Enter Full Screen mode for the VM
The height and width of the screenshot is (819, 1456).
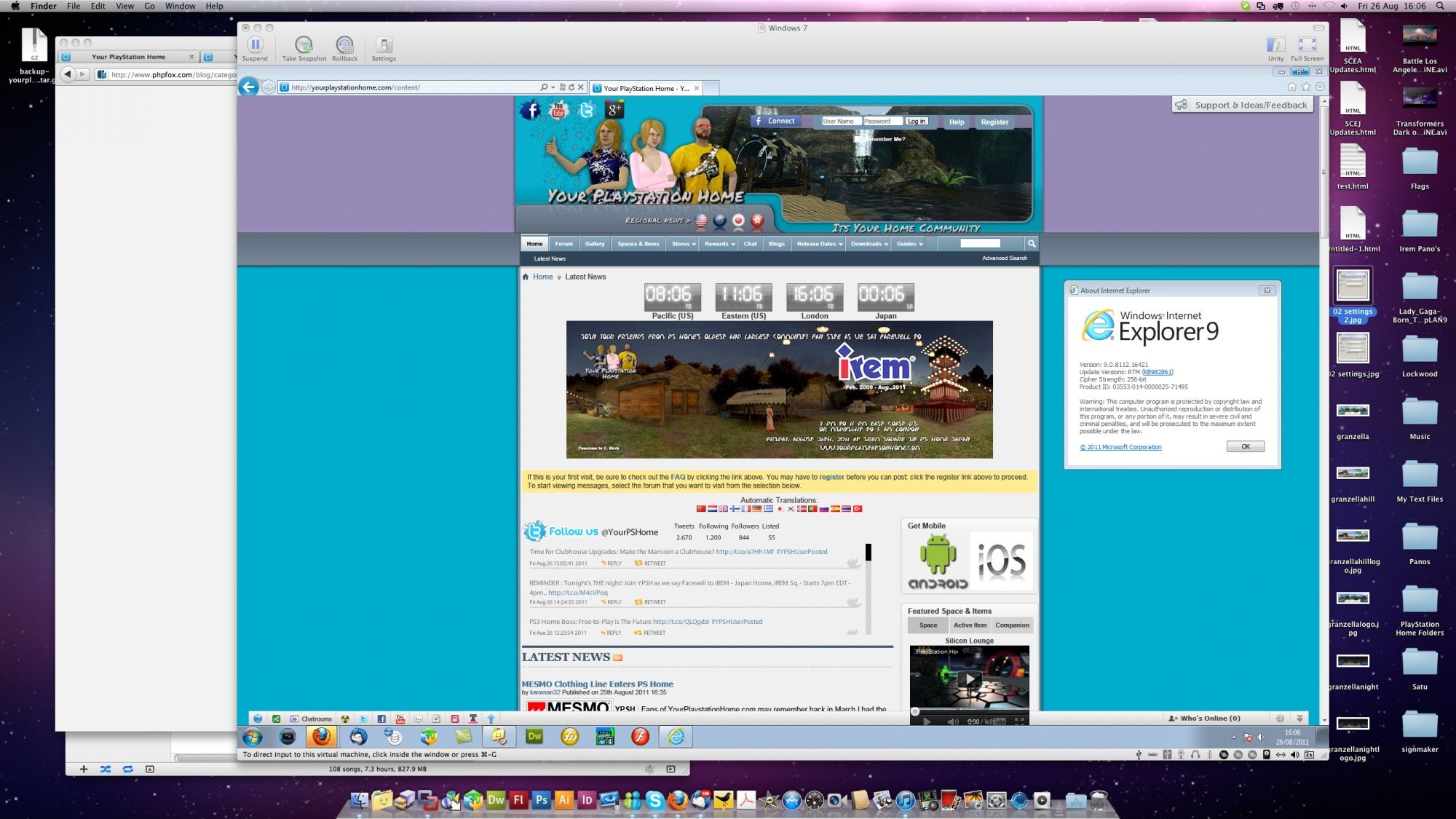pyautogui.click(x=1307, y=45)
